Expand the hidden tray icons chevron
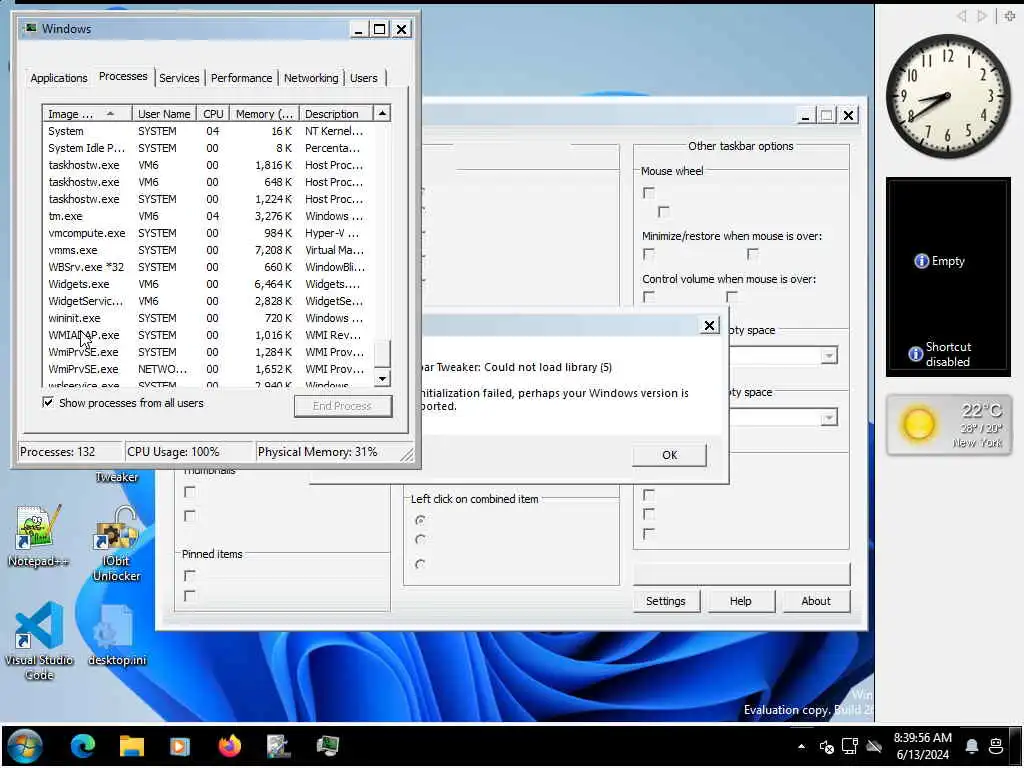1024x768 pixels. (801, 746)
